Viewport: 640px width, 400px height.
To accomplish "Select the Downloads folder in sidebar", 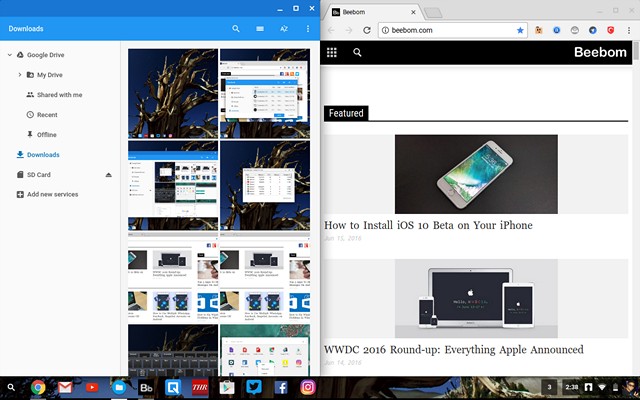I will pos(43,155).
